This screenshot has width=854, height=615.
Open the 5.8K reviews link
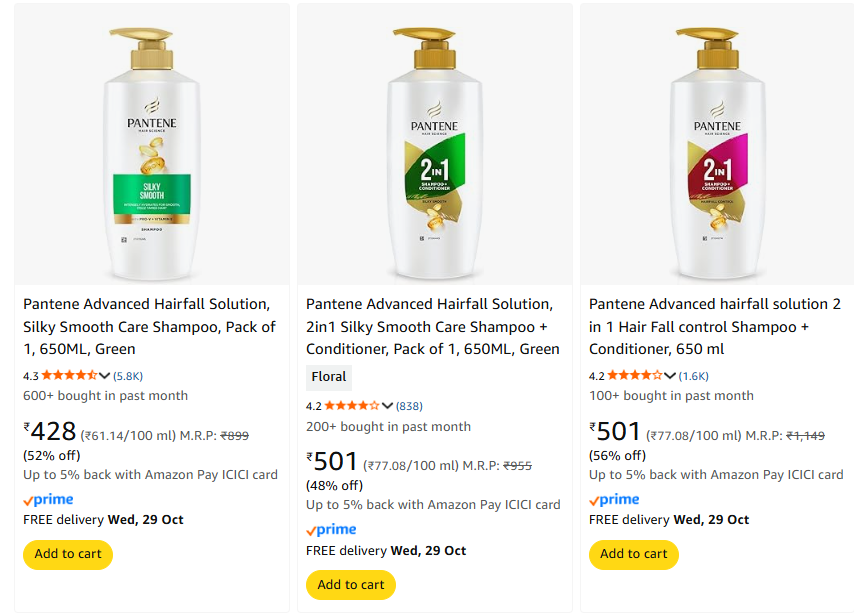[128, 376]
